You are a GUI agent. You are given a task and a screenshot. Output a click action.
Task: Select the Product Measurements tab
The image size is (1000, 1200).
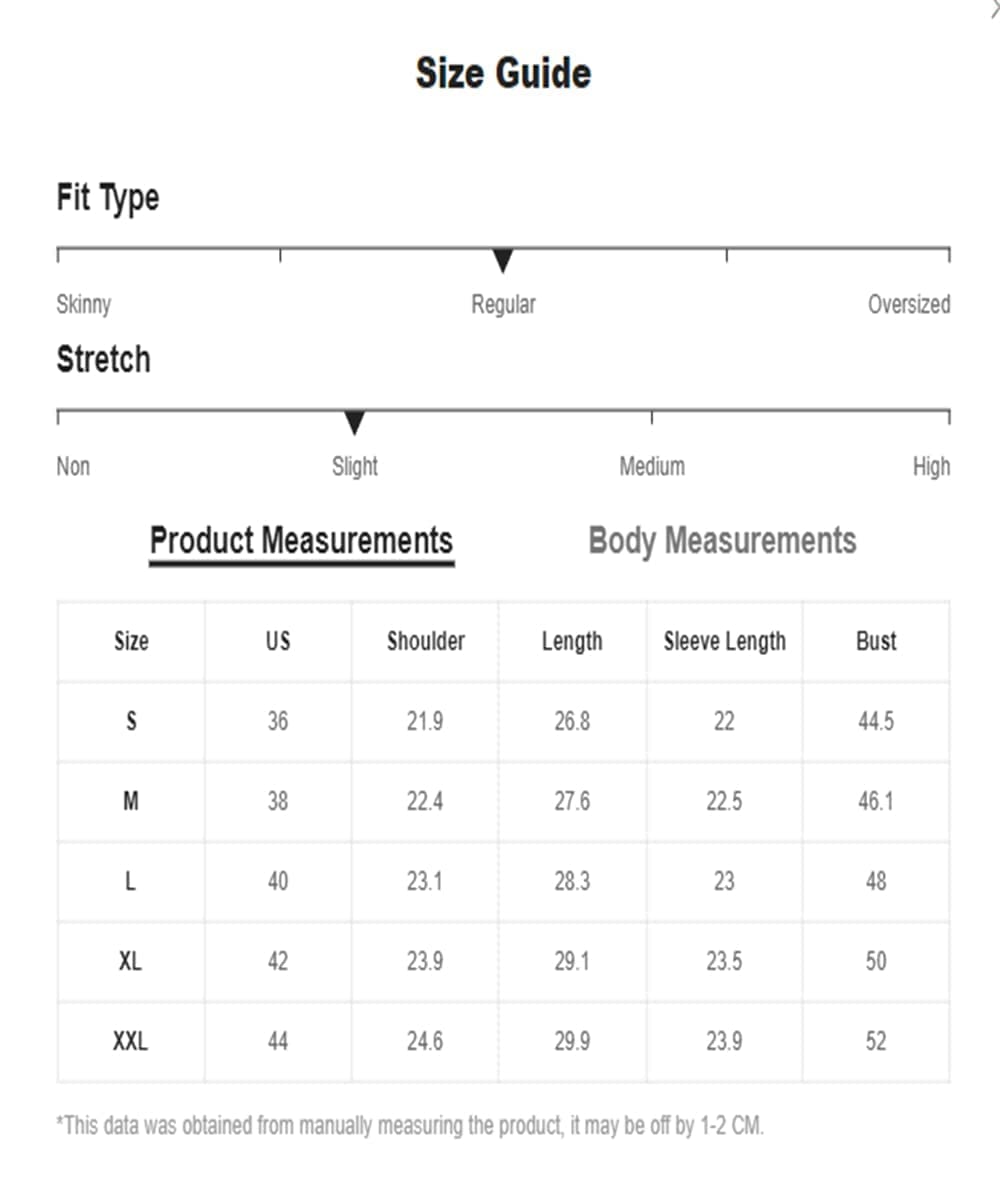pyautogui.click(x=301, y=541)
